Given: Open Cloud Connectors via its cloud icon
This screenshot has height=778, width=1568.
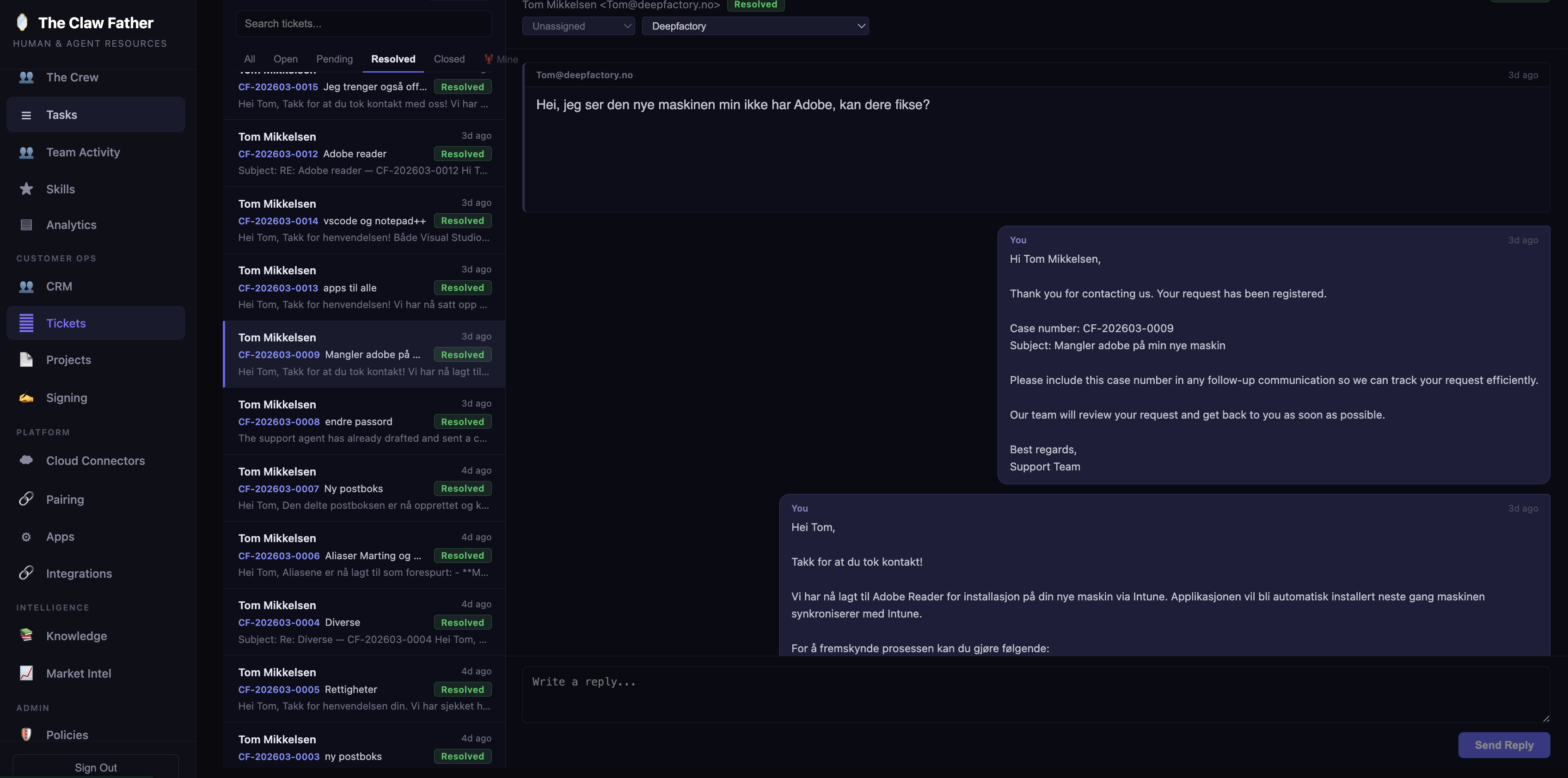Looking at the screenshot, I should (x=26, y=460).
